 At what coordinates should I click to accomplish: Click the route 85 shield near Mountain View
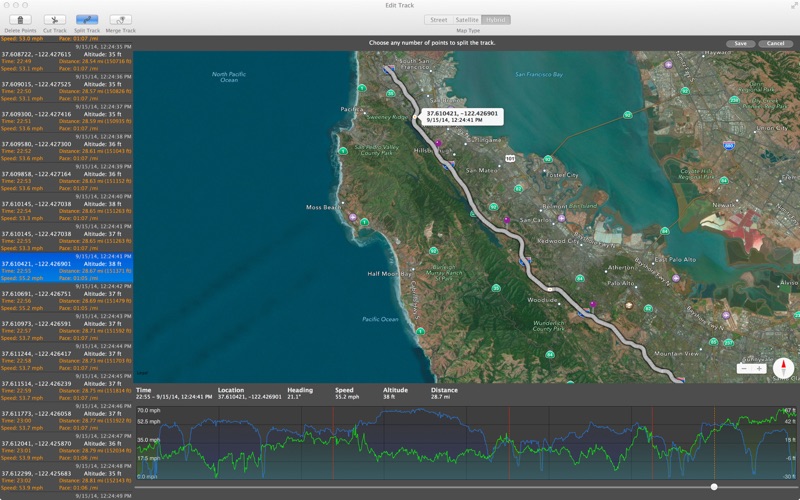713,342
